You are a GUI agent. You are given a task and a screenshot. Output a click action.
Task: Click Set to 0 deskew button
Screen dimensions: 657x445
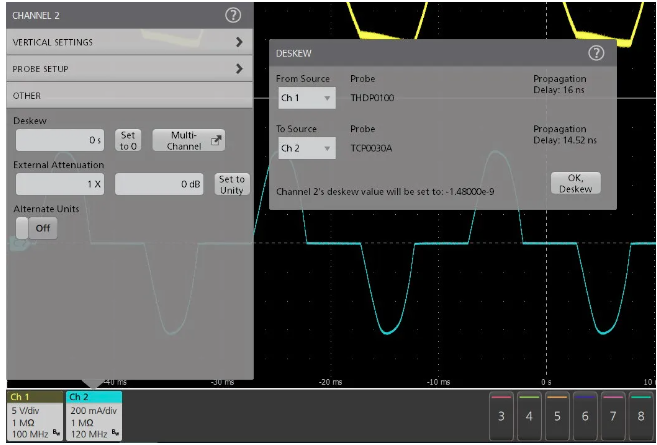[x=128, y=140]
